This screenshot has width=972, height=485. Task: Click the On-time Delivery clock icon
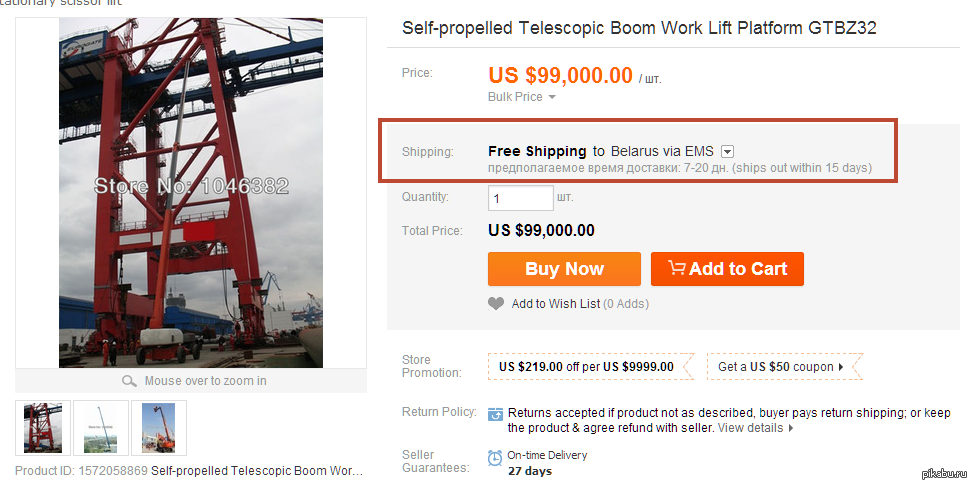coord(496,458)
